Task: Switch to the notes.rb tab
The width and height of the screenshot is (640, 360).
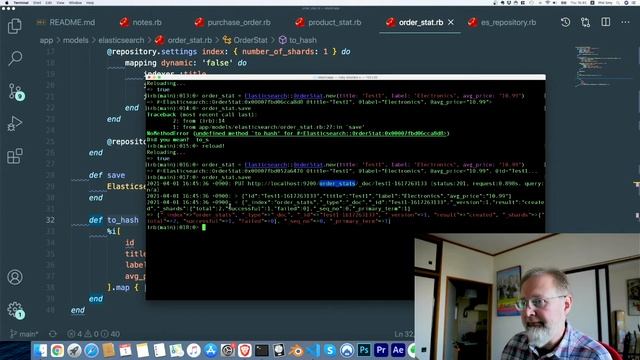Action: pyautogui.click(x=141, y=22)
